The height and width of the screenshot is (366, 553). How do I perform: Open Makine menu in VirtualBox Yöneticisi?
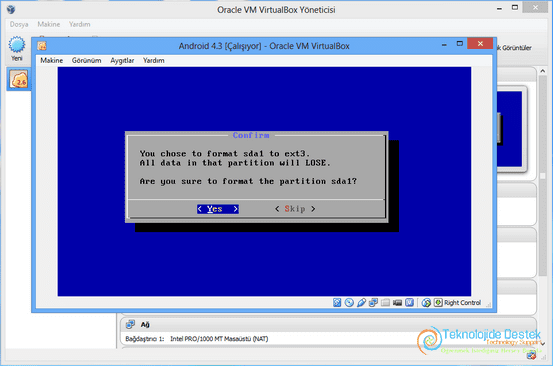49,24
